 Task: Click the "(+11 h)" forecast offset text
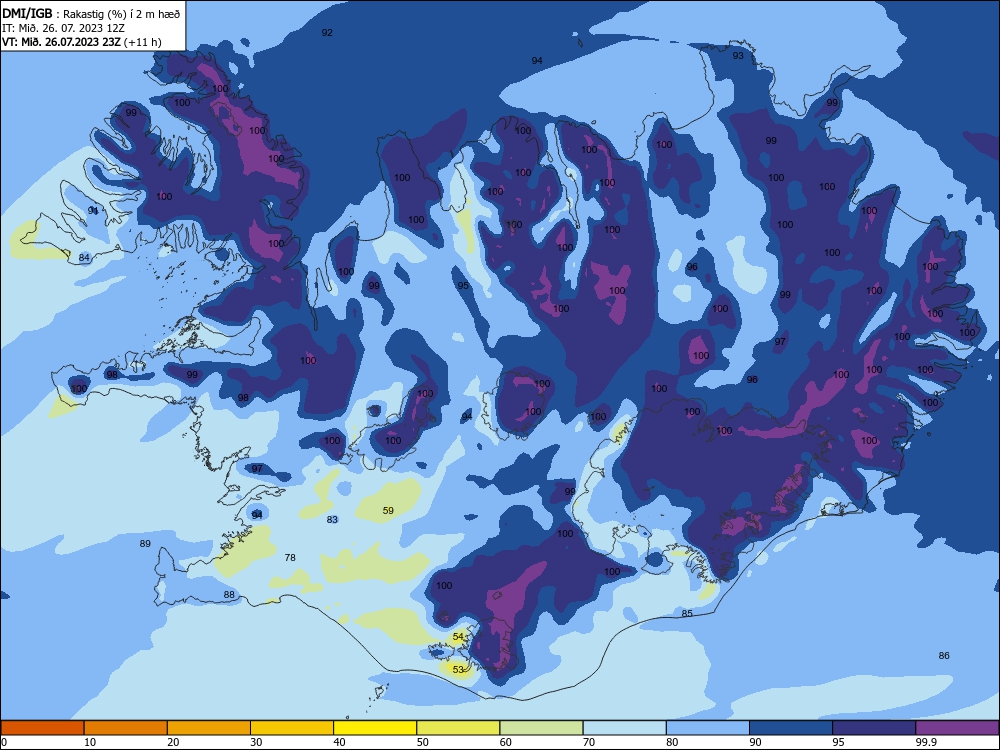click(x=142, y=42)
